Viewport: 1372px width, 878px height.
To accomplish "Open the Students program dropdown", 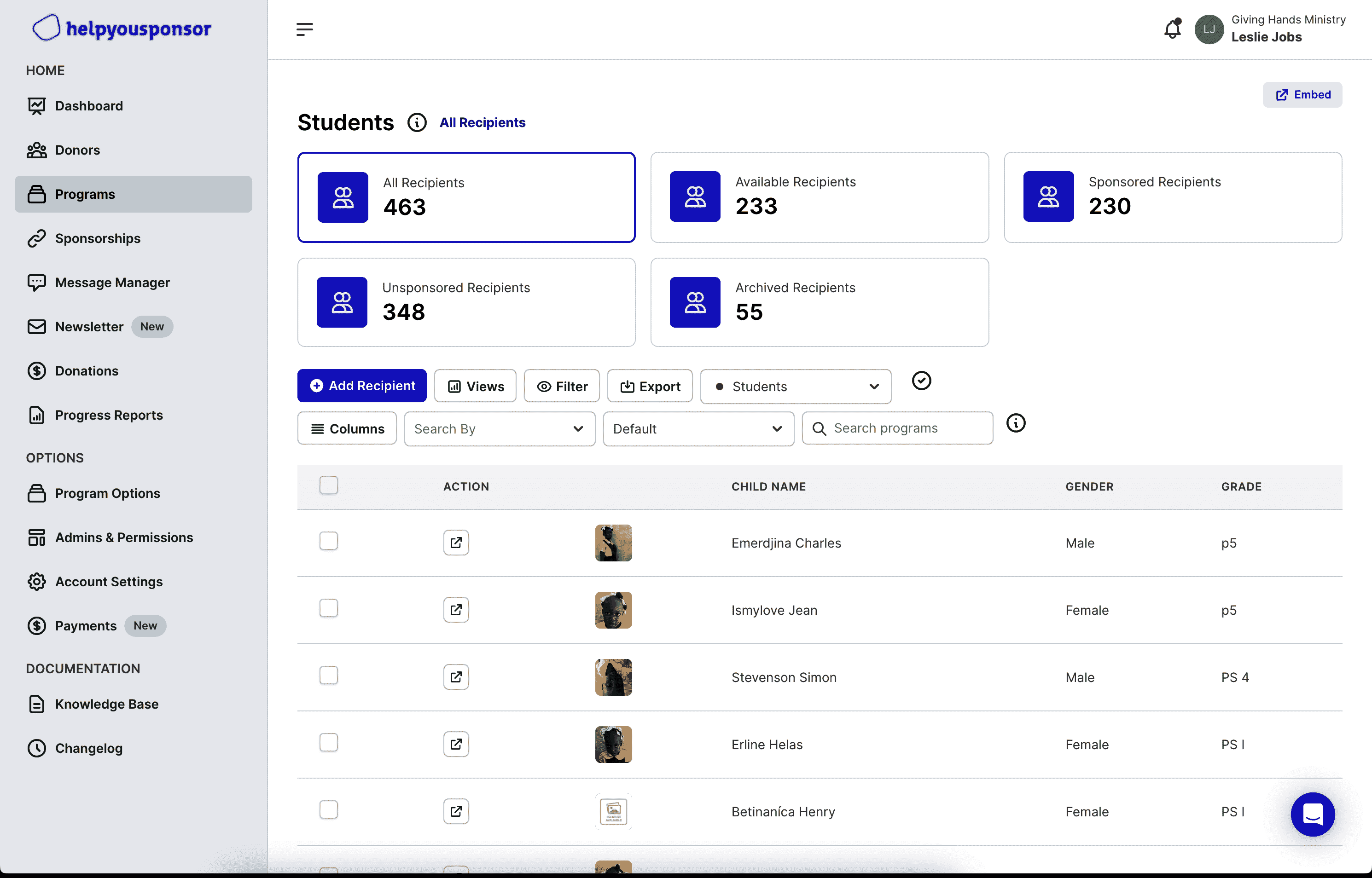I will 796,387.
